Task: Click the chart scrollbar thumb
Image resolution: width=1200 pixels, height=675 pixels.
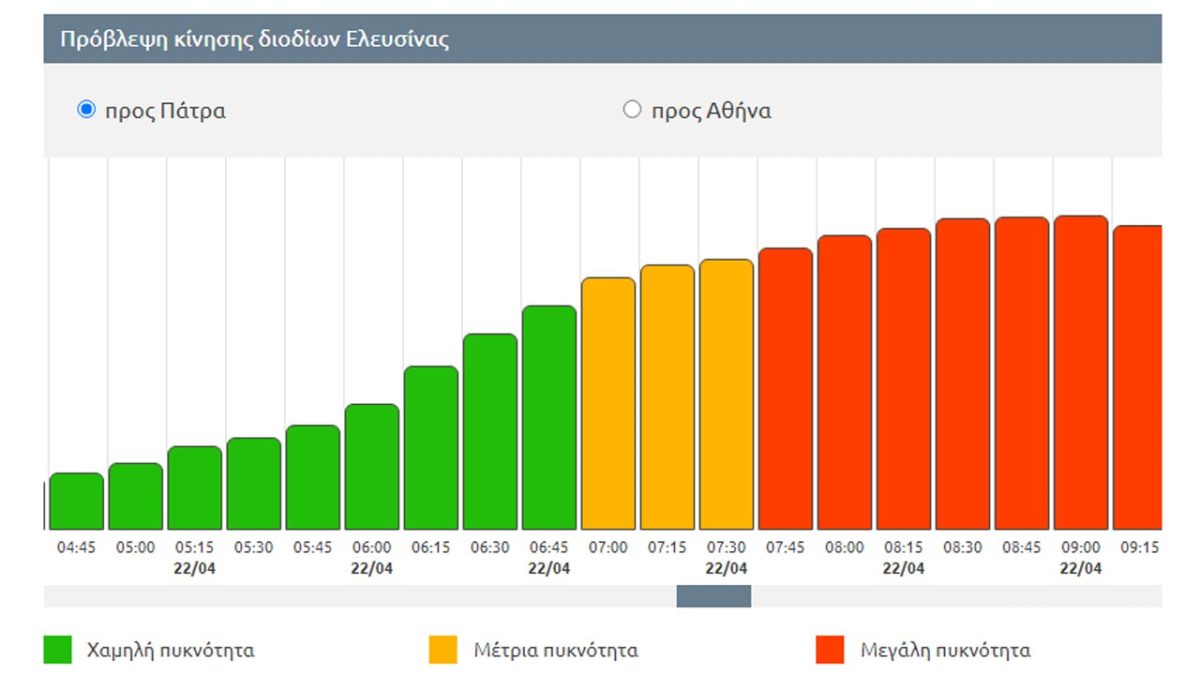Action: click(x=713, y=596)
